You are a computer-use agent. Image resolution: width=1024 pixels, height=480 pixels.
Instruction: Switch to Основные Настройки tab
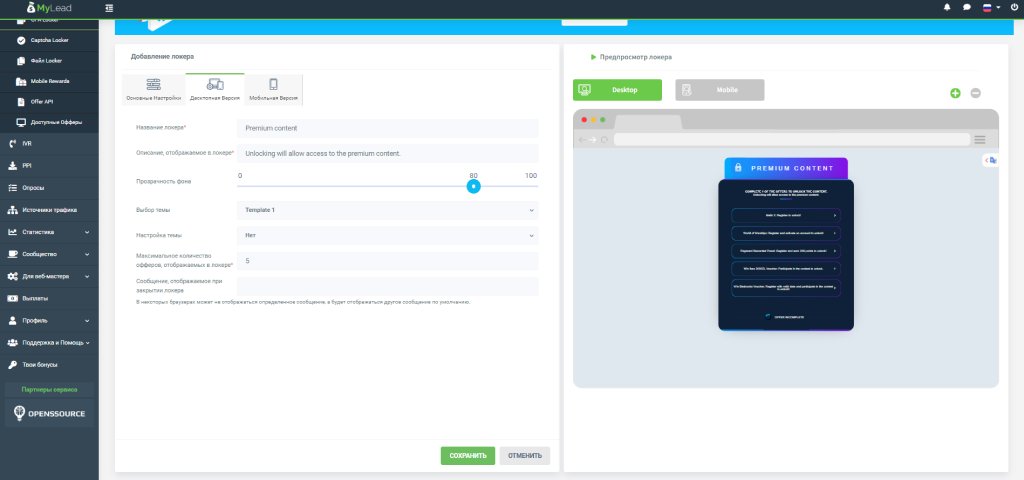pos(153,89)
